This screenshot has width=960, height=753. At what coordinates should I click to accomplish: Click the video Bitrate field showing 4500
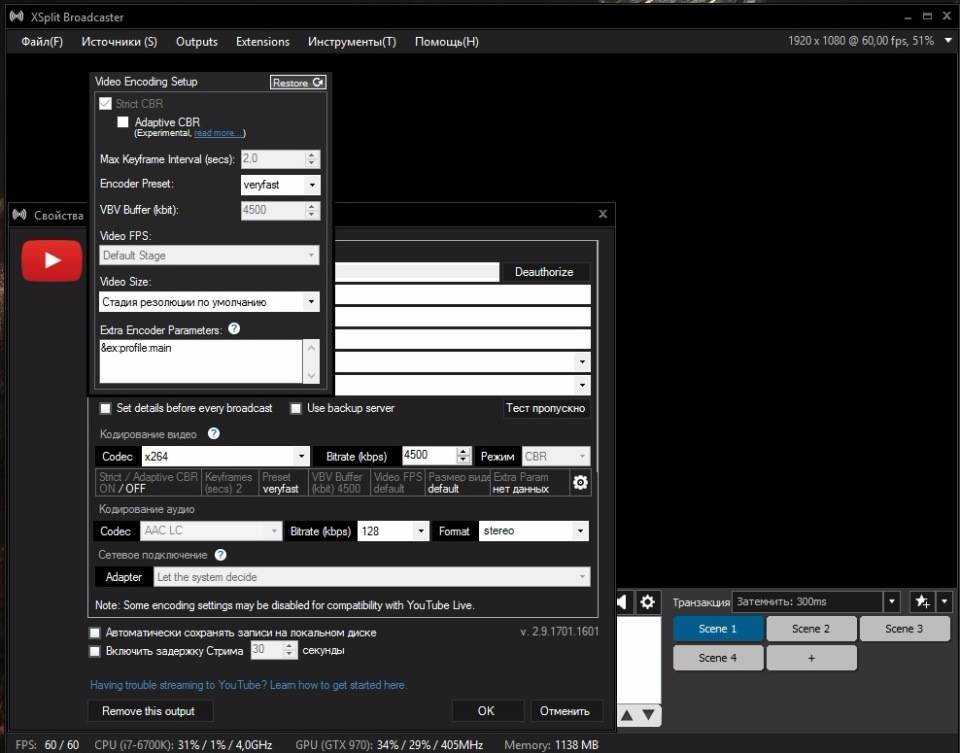coord(429,455)
